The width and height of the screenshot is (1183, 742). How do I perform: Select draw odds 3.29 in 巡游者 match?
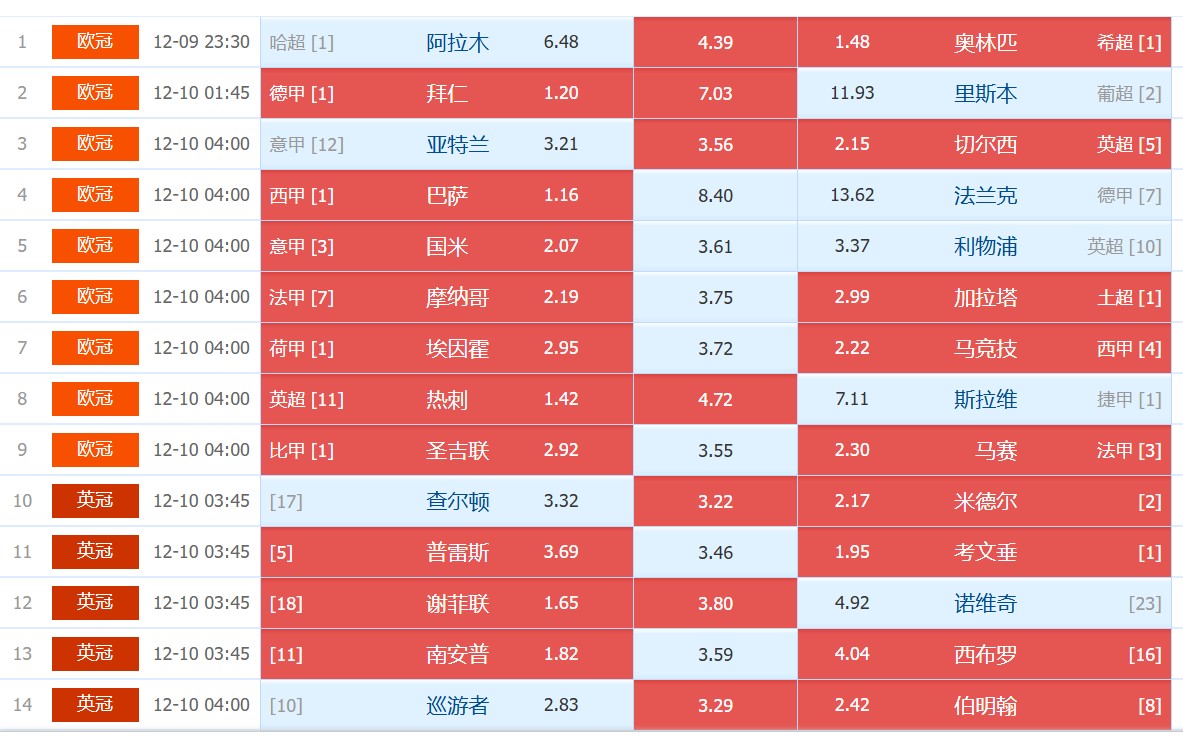(715, 705)
